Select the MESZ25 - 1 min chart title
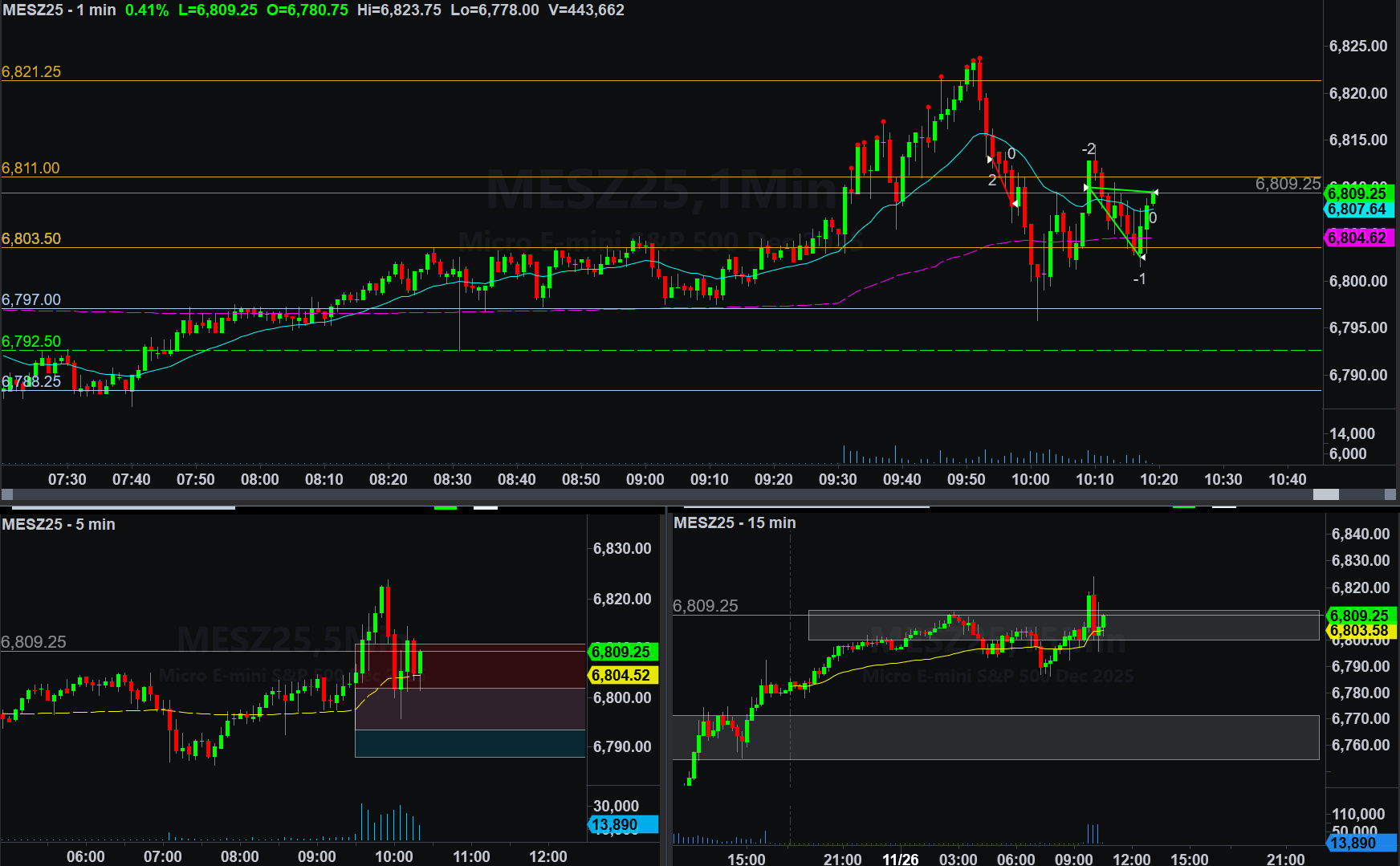Viewport: 1400px width, 866px height. coord(59,10)
